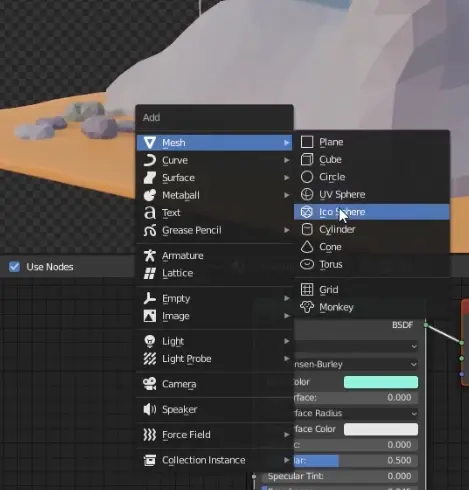Image resolution: width=469 pixels, height=490 pixels.
Task: Click the white Subsurface Color swatch
Action: (x=381, y=429)
